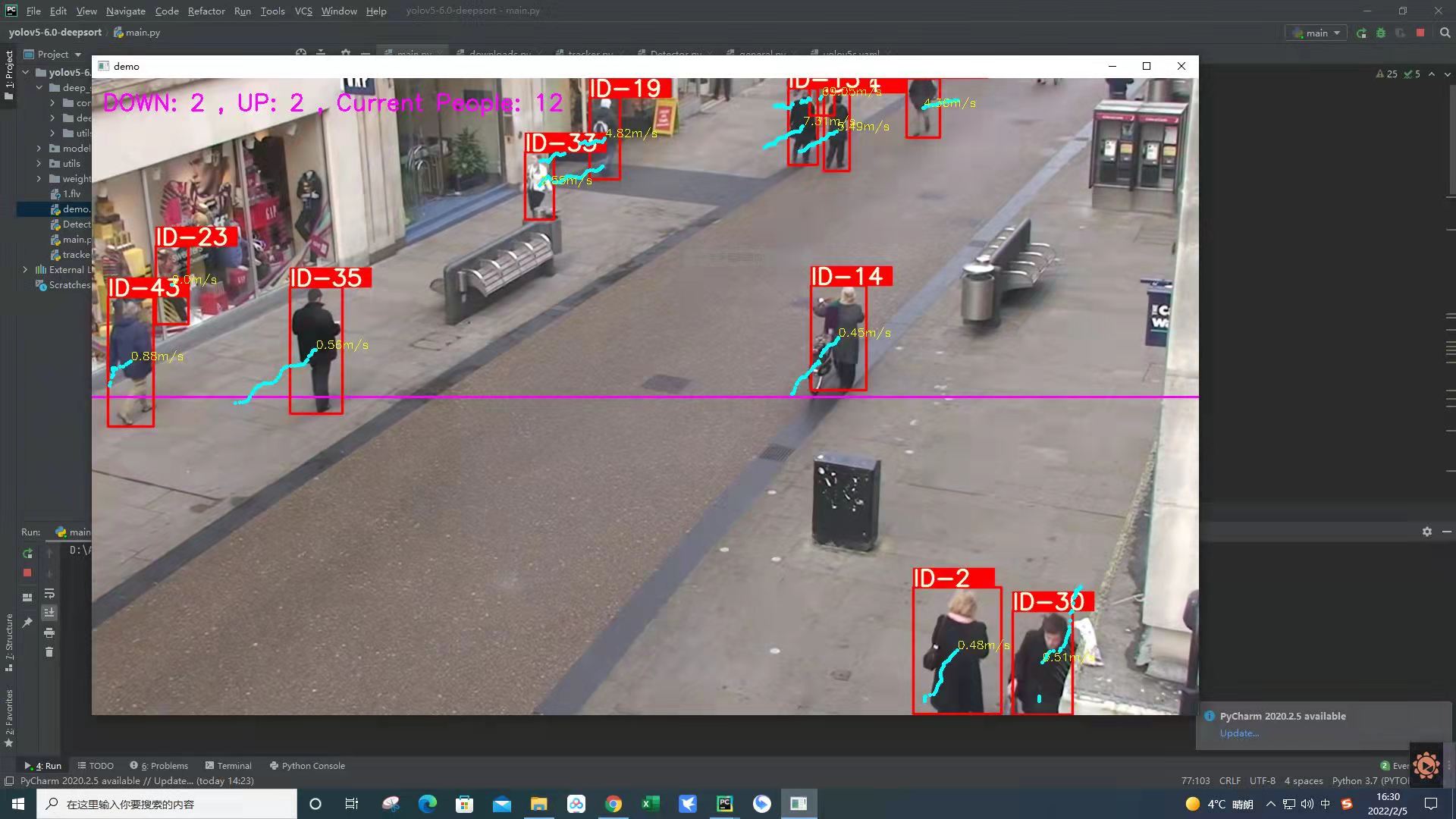
Task: Hide the Run tool window
Action: 1447,532
